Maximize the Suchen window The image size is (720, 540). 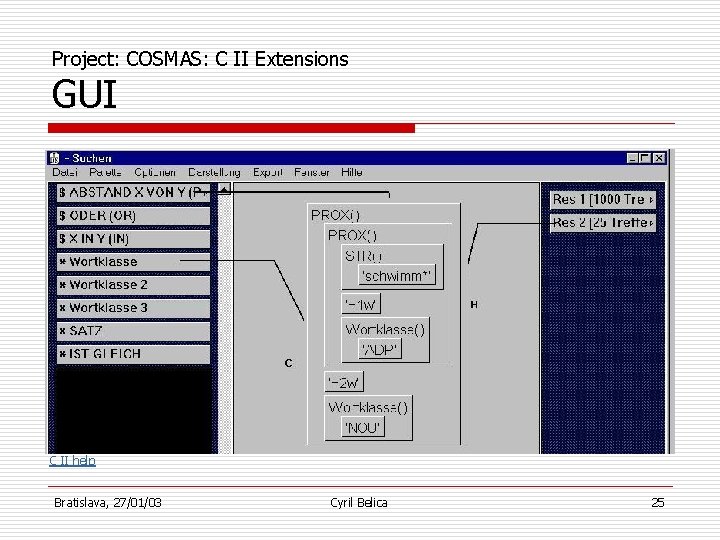coord(644,158)
